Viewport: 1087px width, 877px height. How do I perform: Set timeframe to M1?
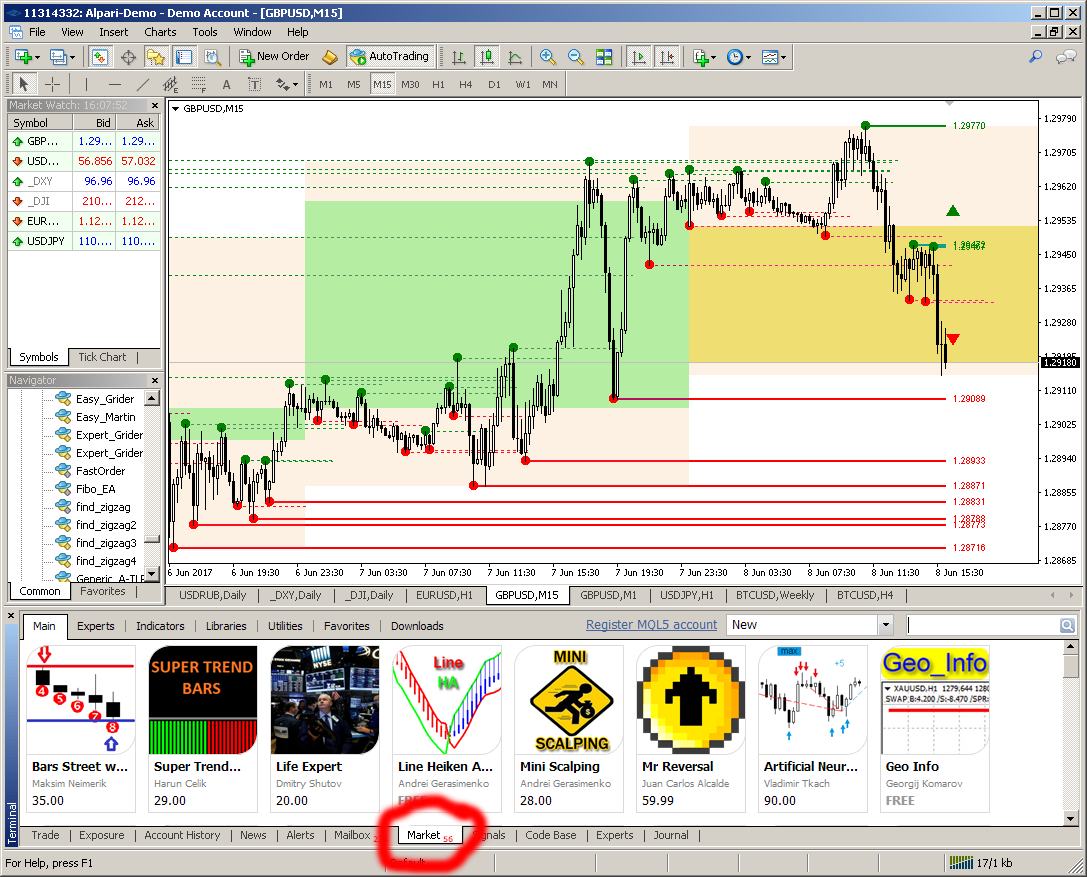326,85
